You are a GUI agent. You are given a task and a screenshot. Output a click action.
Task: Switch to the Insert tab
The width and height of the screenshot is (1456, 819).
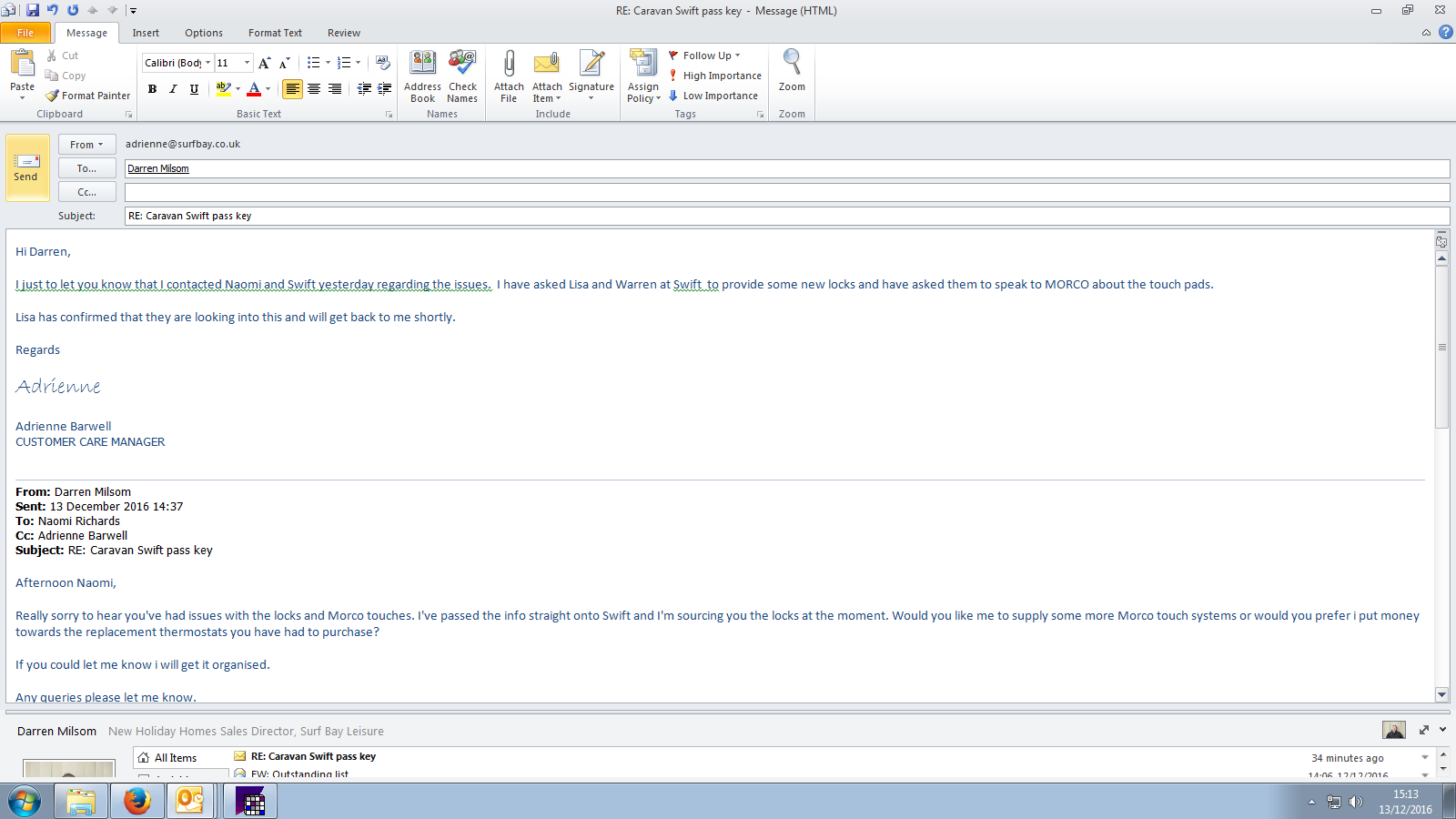click(x=146, y=33)
